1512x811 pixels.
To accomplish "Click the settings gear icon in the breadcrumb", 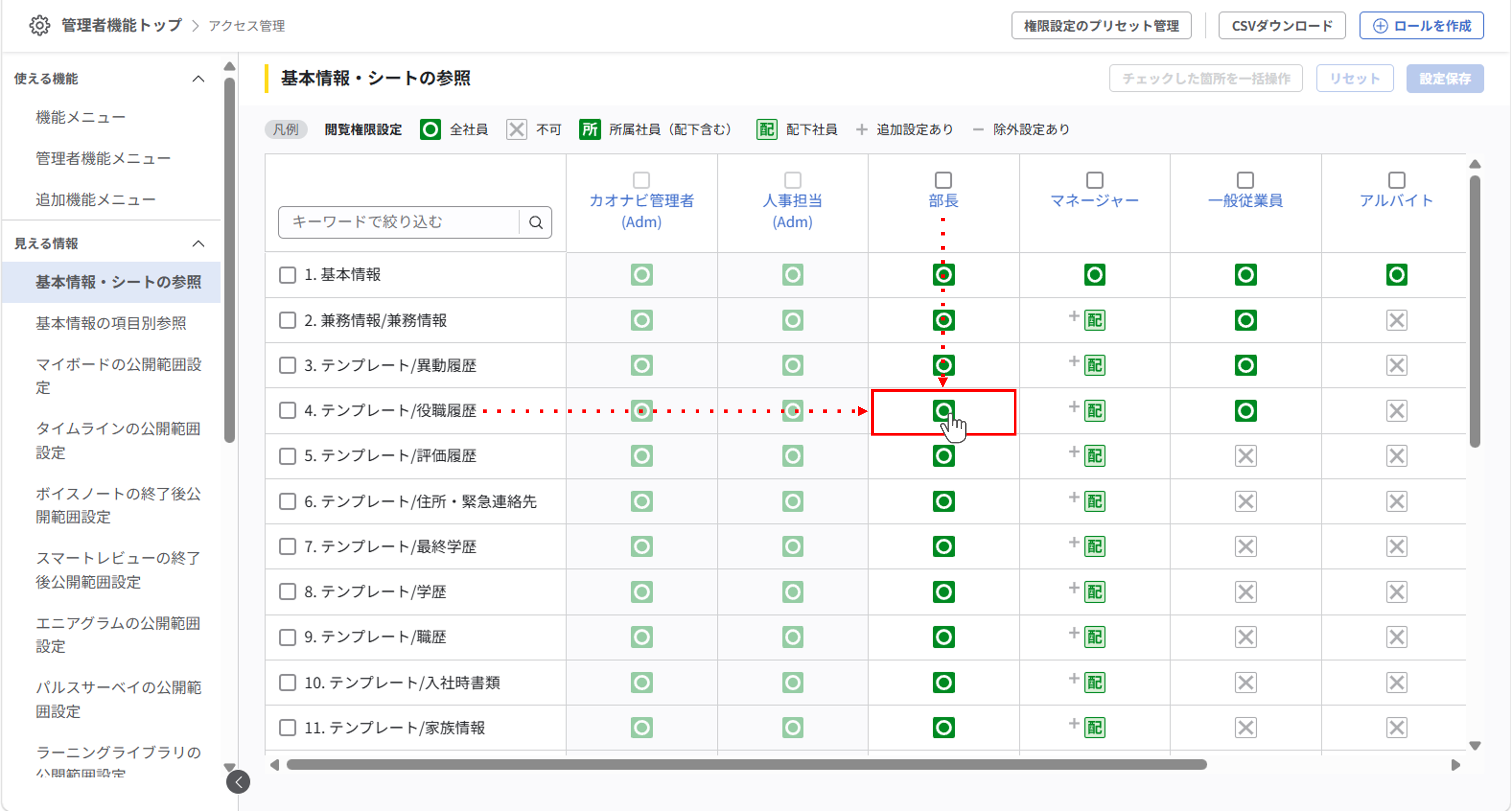I will [39, 26].
